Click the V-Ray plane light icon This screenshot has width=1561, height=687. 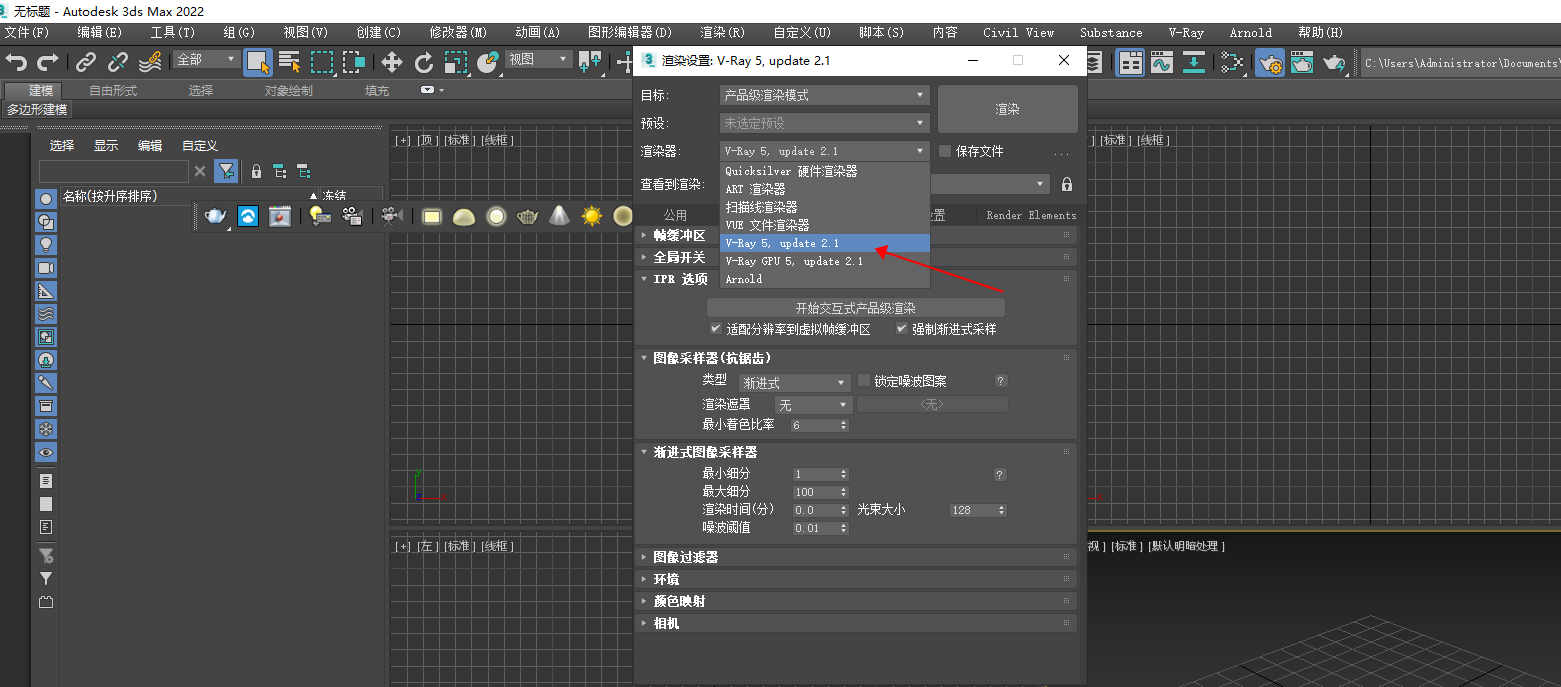click(x=432, y=215)
